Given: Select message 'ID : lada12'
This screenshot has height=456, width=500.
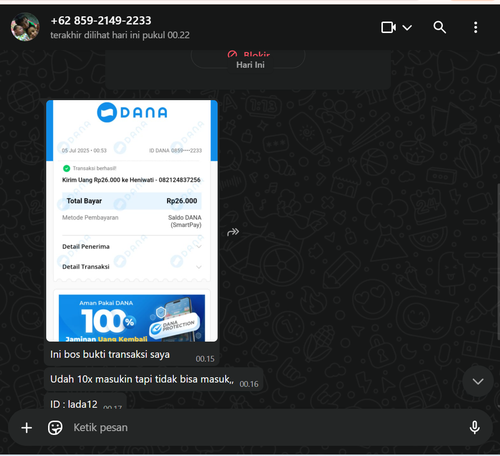Looking at the screenshot, I should [74, 404].
